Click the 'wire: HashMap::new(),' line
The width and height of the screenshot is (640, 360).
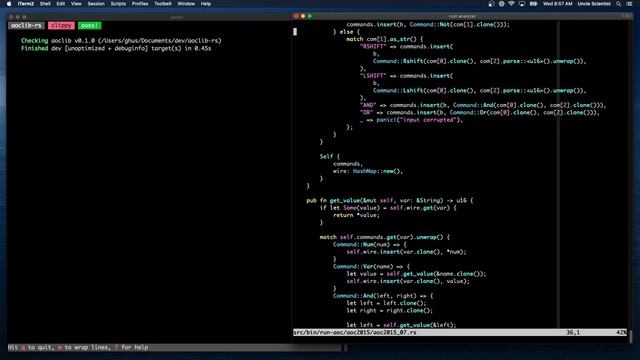[368, 171]
